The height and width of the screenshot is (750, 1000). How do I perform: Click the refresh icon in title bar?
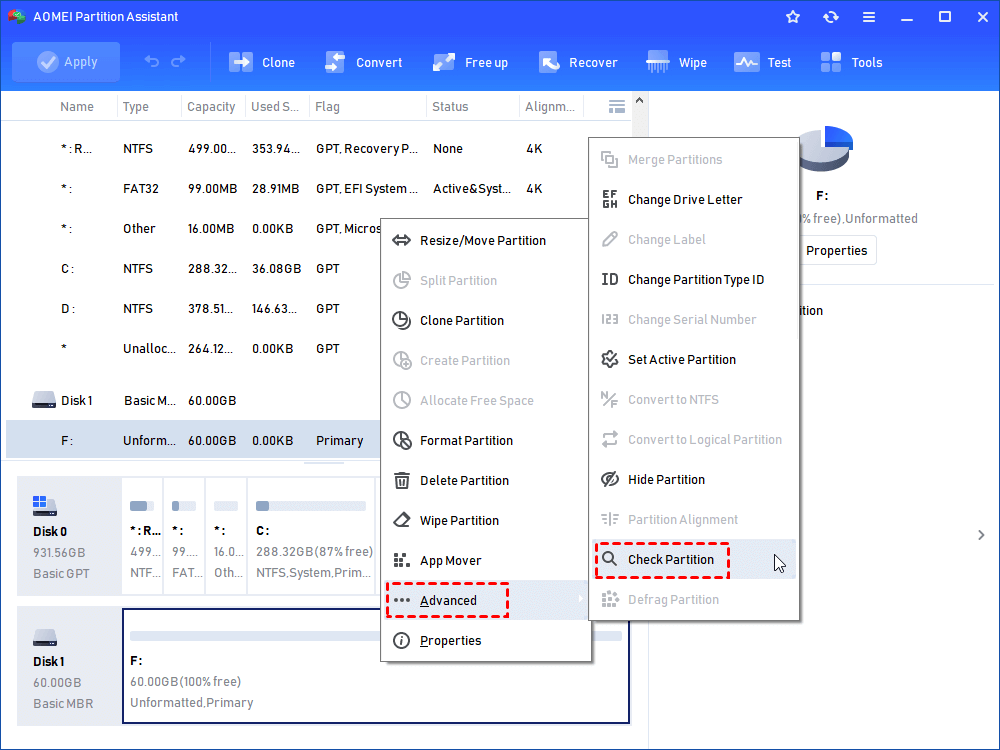(831, 17)
